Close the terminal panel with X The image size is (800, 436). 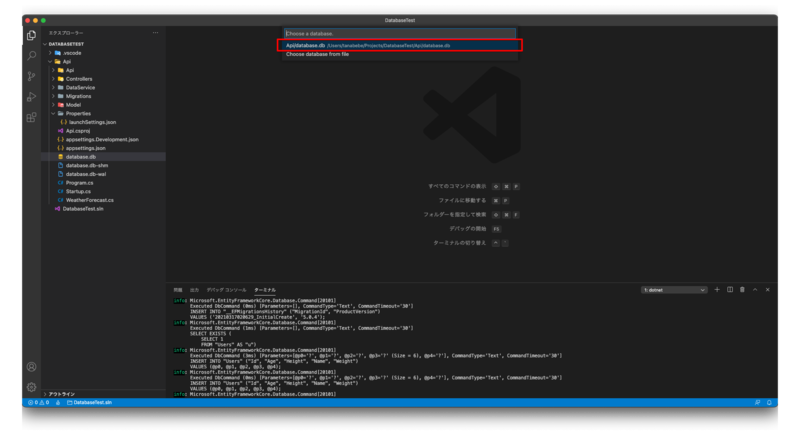[x=767, y=290]
